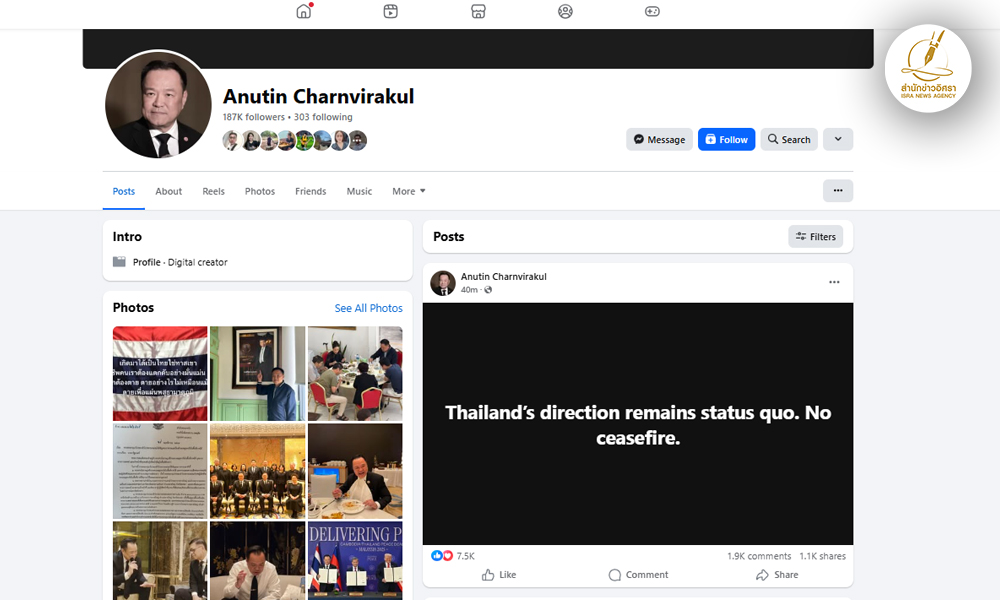This screenshot has width=1000, height=600.
Task: Switch to the Reels tab
Action: [213, 191]
